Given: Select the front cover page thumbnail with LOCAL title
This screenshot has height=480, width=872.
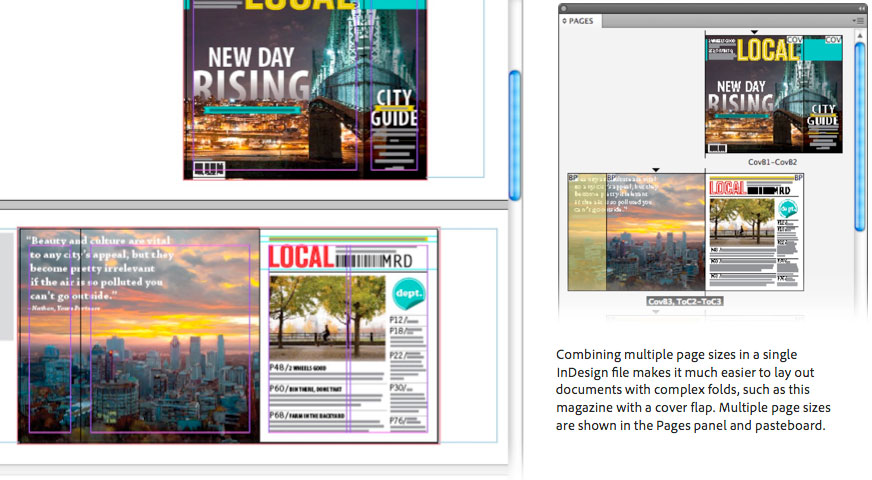Looking at the screenshot, I should [754, 94].
